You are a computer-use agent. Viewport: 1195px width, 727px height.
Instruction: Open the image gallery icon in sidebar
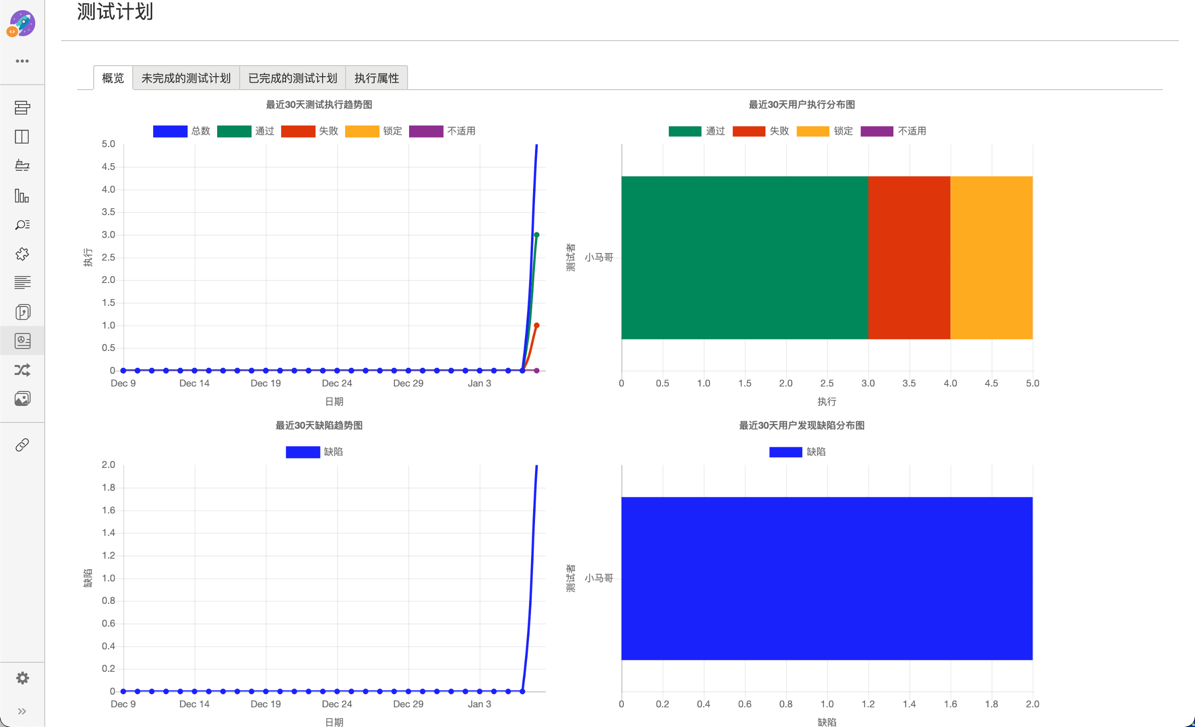[x=22, y=399]
